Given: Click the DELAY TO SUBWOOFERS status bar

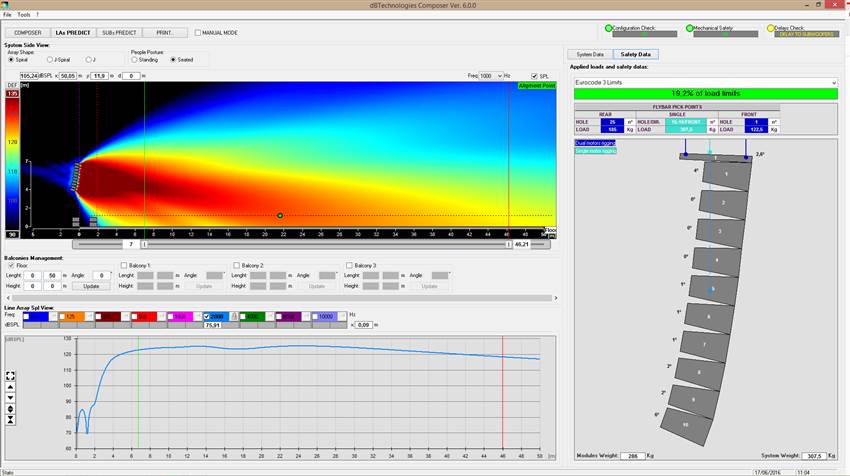Looking at the screenshot, I should pyautogui.click(x=807, y=34).
